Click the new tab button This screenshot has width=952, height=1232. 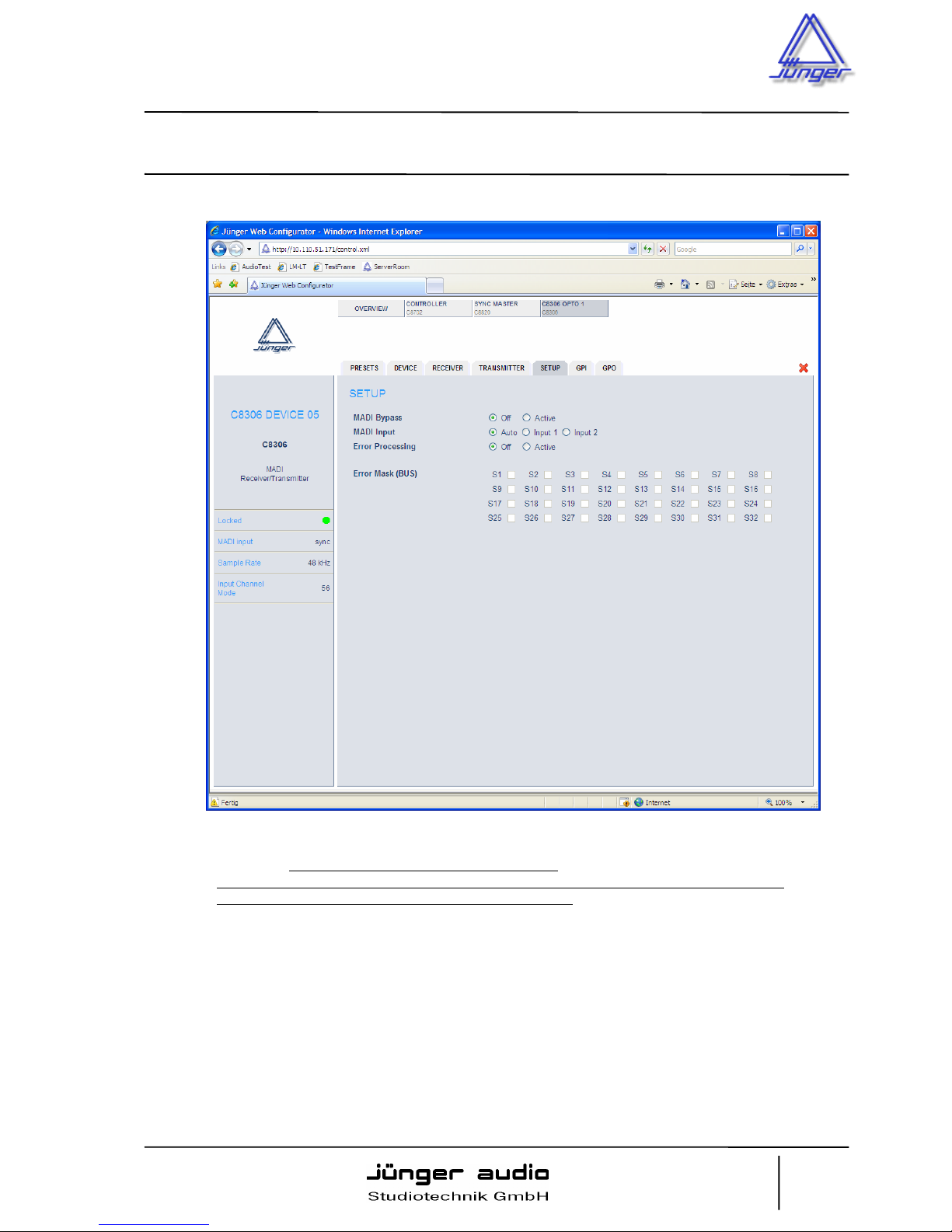click(x=435, y=285)
